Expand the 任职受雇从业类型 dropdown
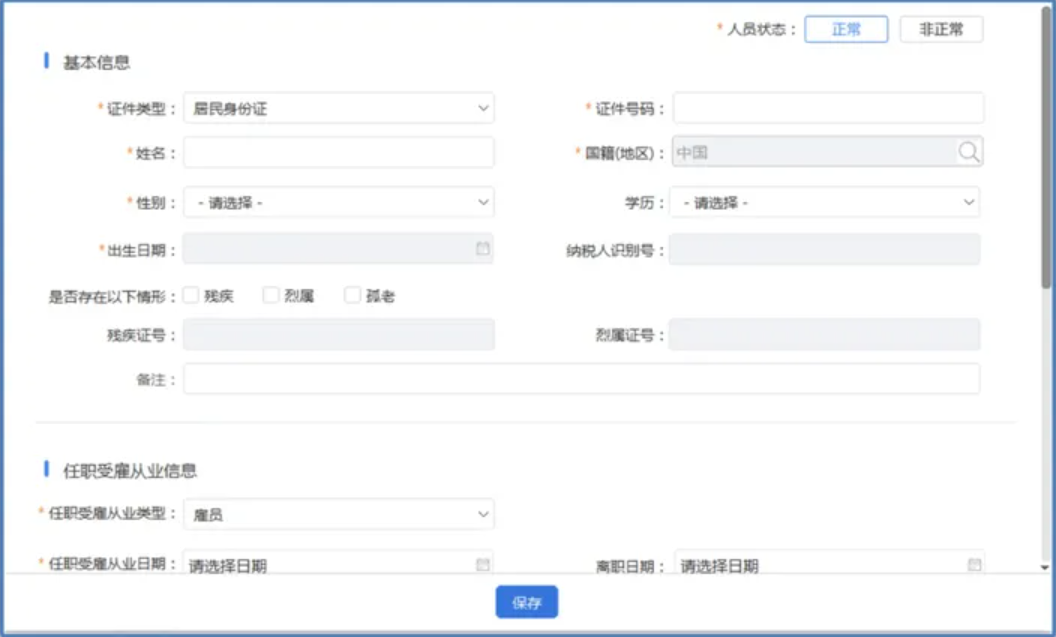Viewport: 1056px width, 637px height. pyautogui.click(x=338, y=514)
